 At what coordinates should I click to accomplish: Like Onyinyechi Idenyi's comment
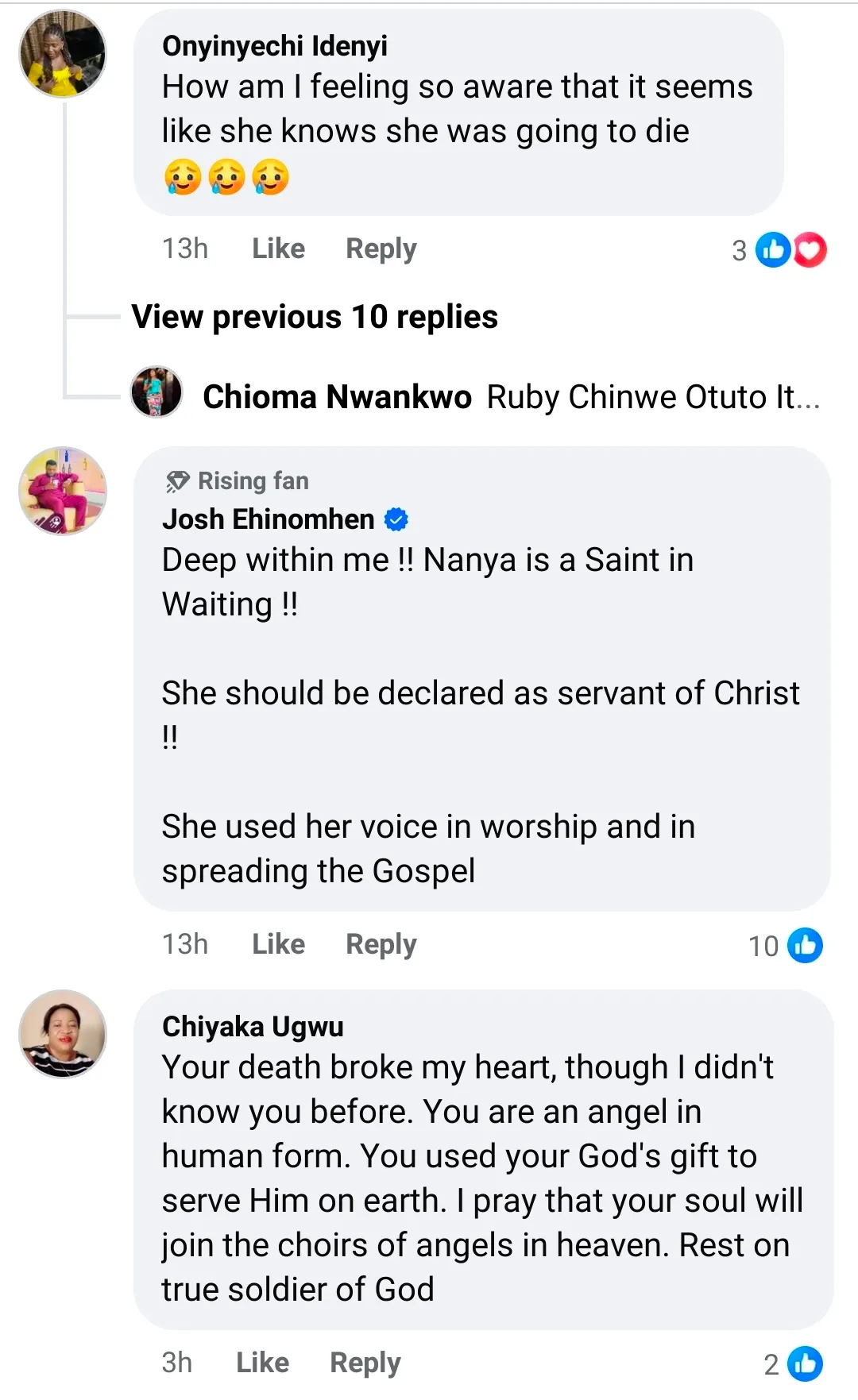coord(278,249)
